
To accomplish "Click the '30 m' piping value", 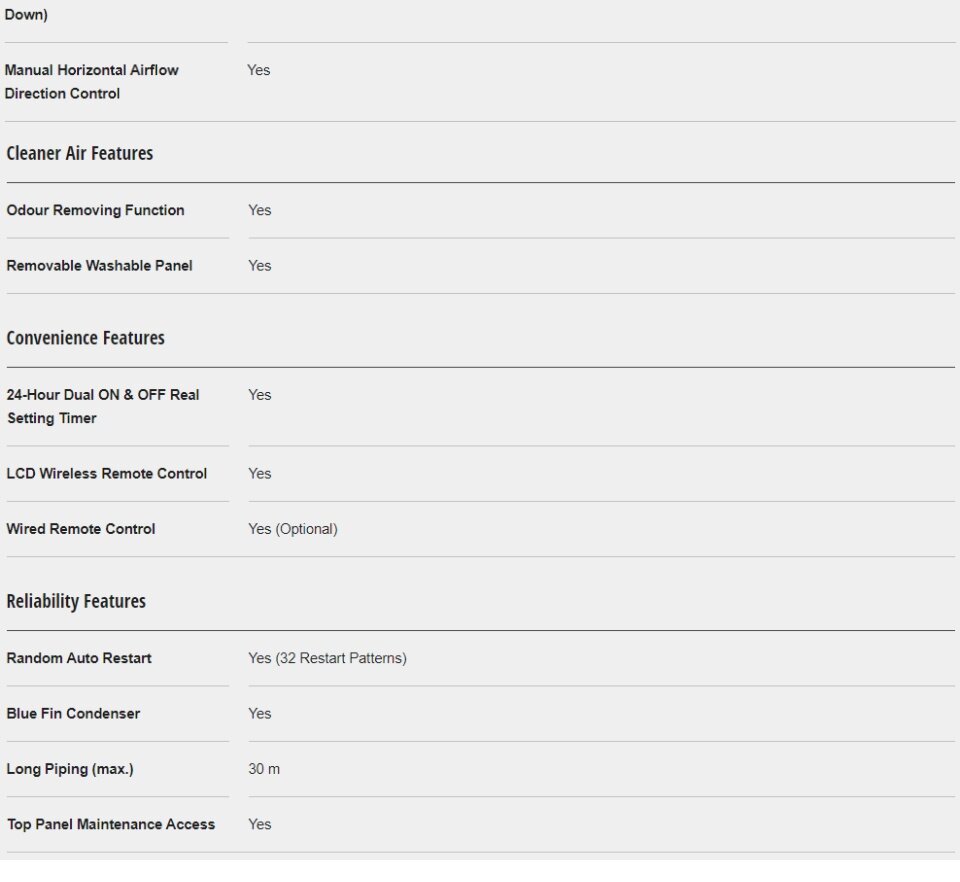I will click(x=264, y=769).
